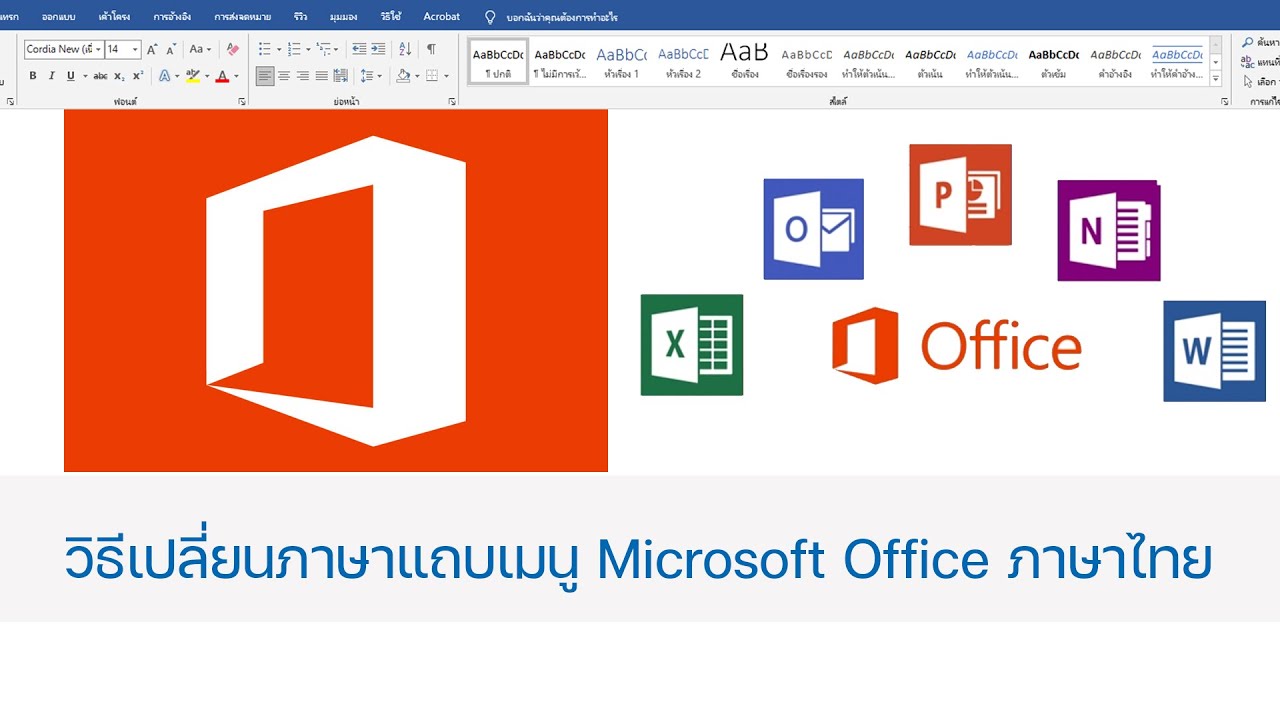Viewport: 1280px width, 720px height.
Task: Click the Outlook app icon in picture
Action: coord(813,229)
